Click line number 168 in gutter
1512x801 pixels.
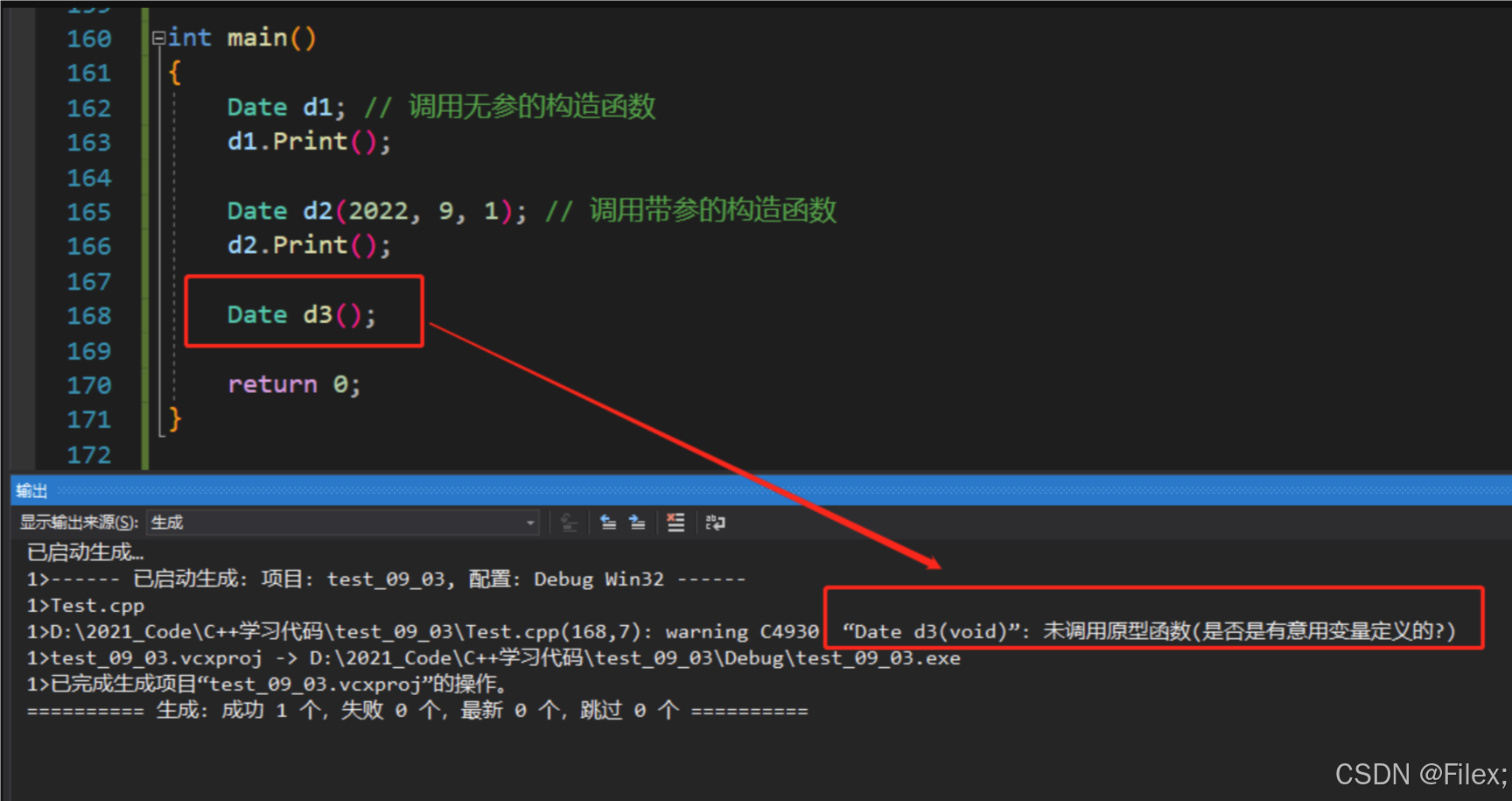[89, 316]
